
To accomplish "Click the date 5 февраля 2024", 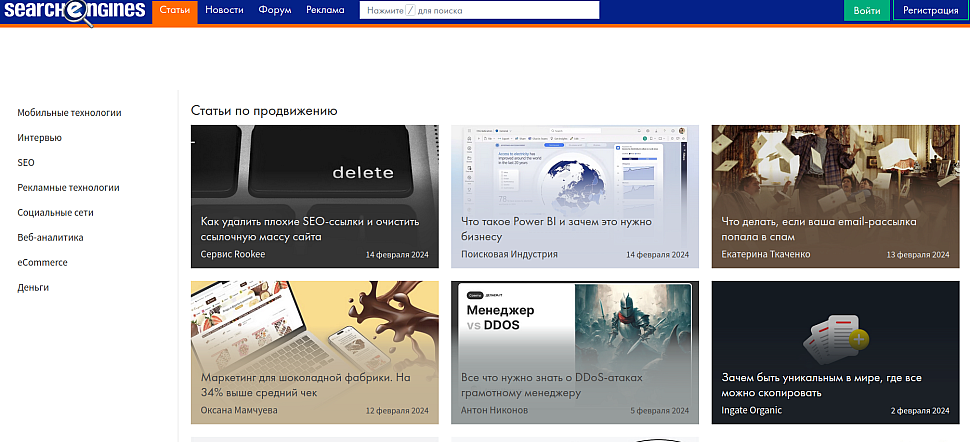I will point(659,411).
